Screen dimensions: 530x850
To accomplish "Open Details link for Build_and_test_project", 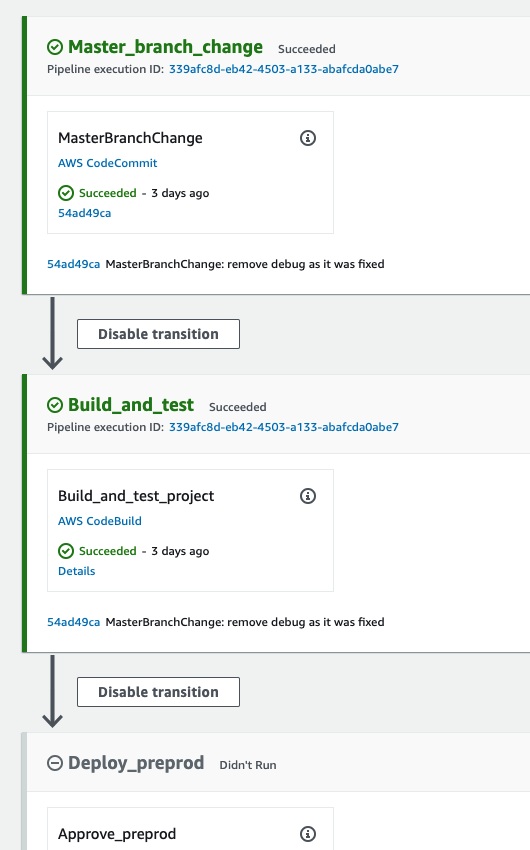I will coord(76,571).
